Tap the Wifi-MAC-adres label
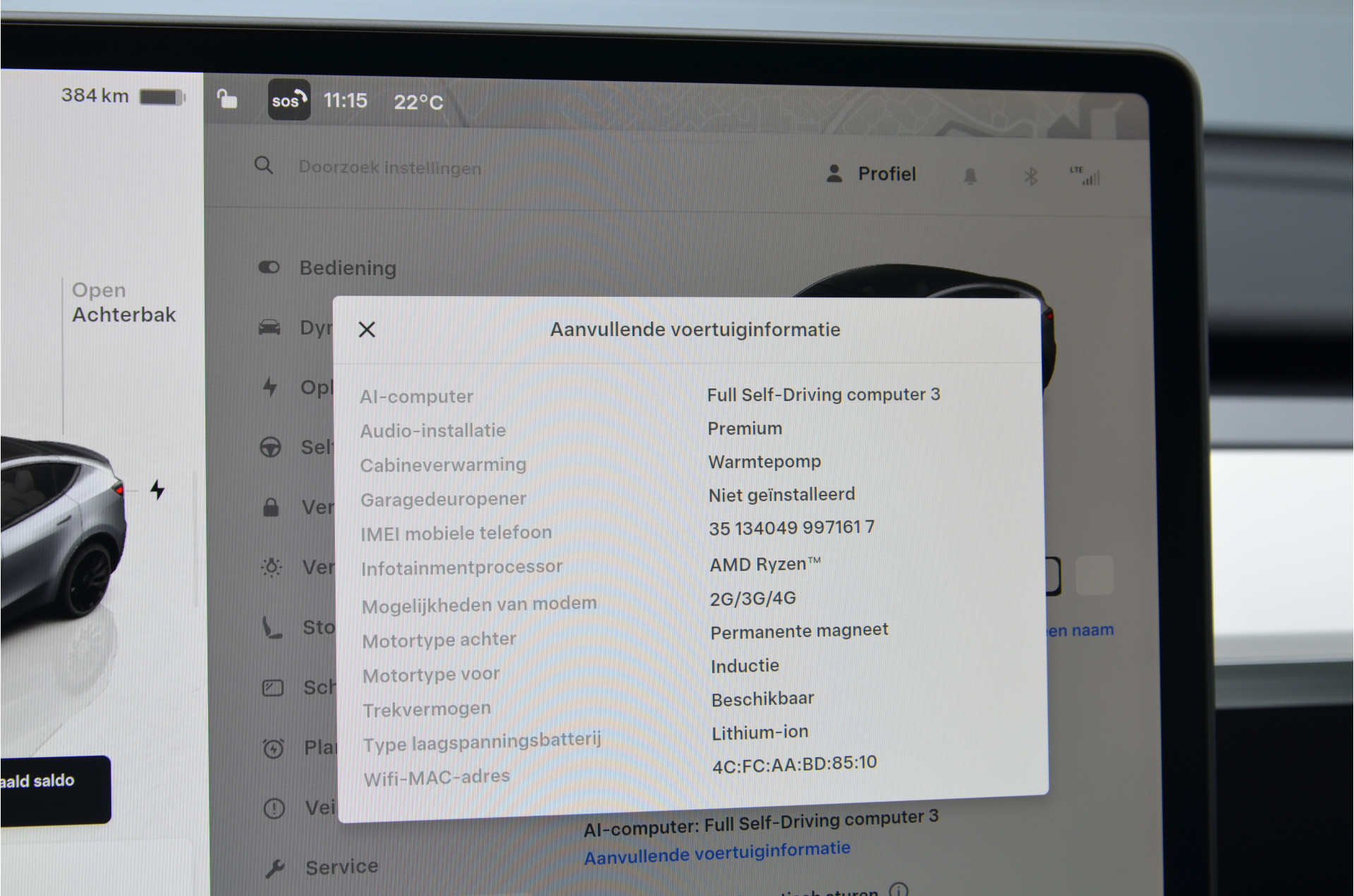 click(437, 778)
